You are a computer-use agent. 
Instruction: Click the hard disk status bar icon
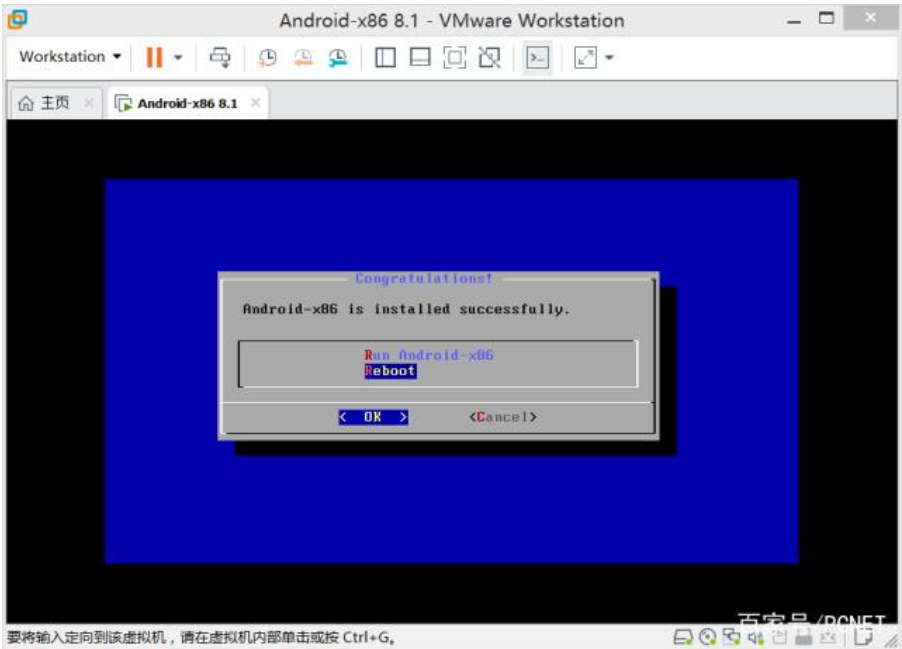683,637
